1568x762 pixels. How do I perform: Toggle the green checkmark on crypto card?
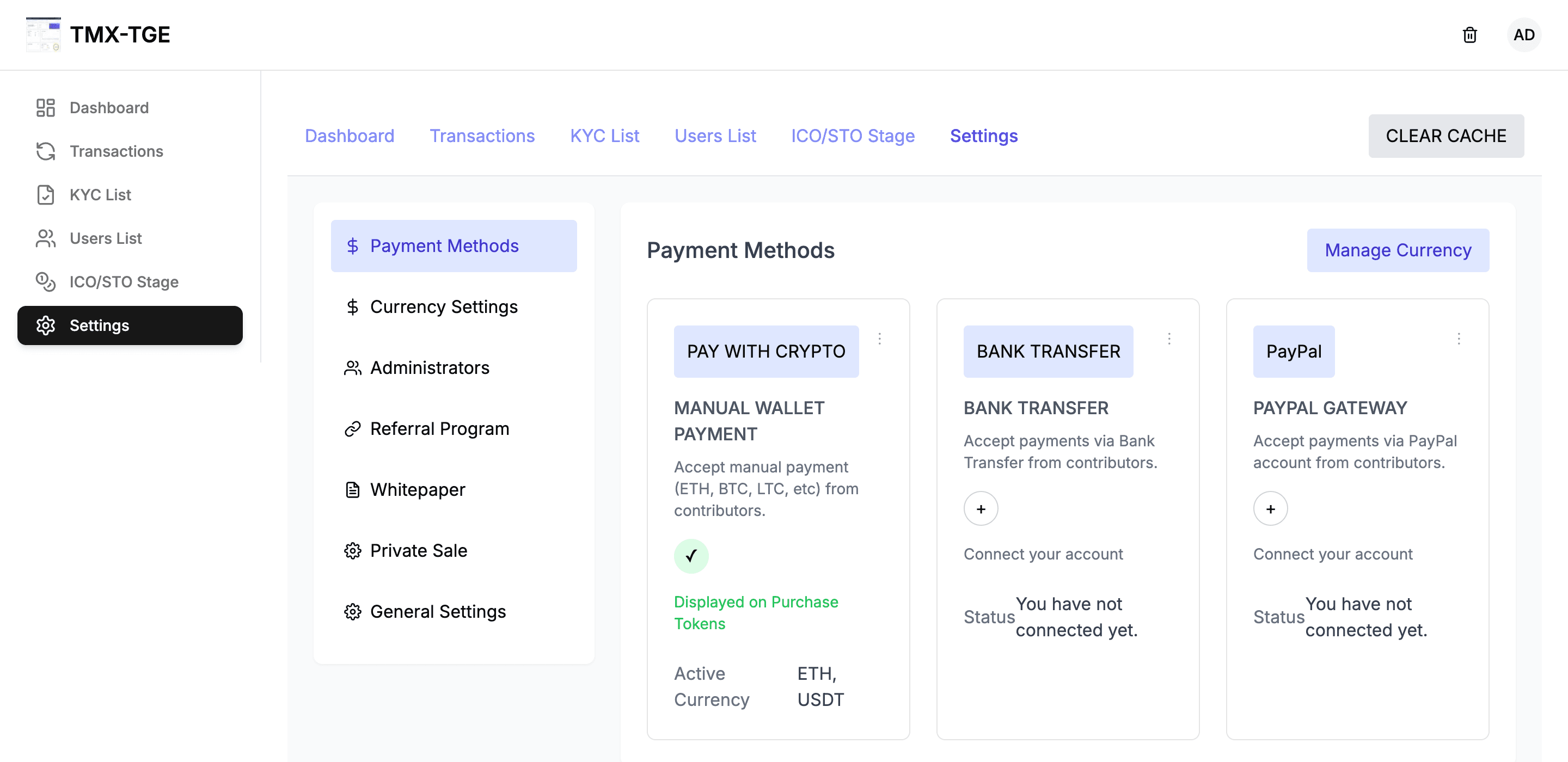pyautogui.click(x=691, y=556)
